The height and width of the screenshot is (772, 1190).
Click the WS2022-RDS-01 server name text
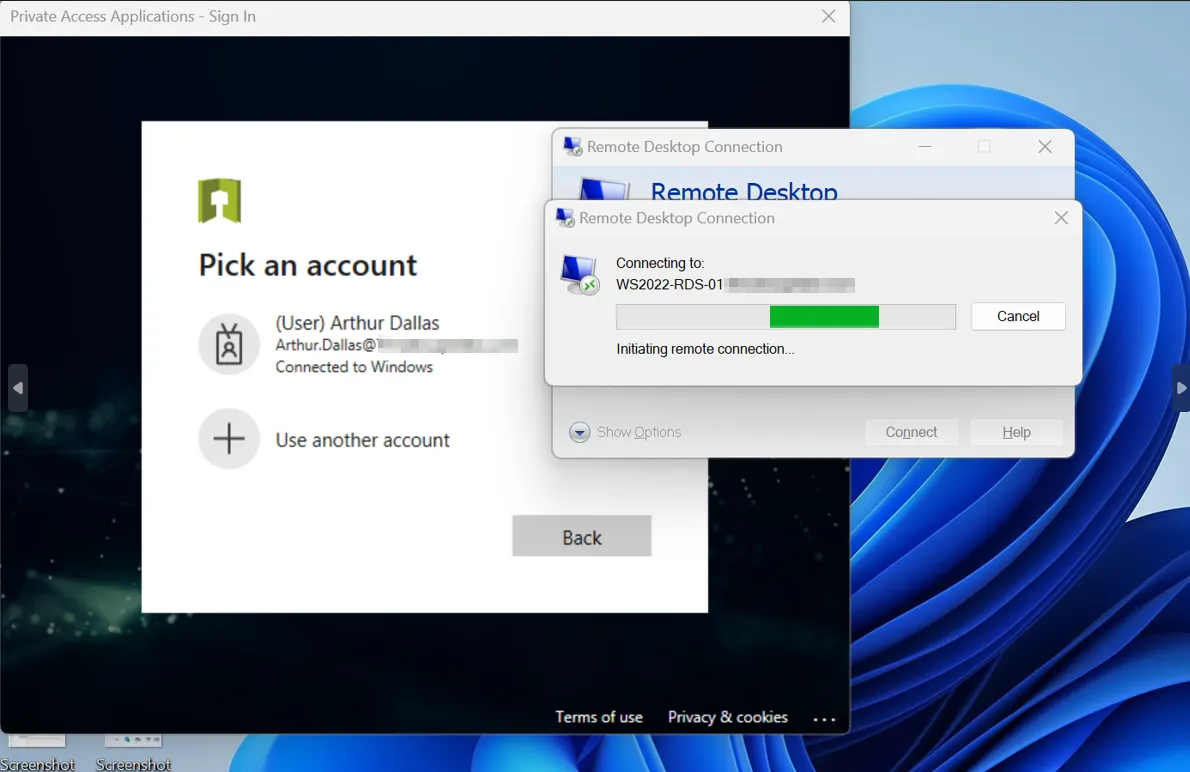[669, 285]
